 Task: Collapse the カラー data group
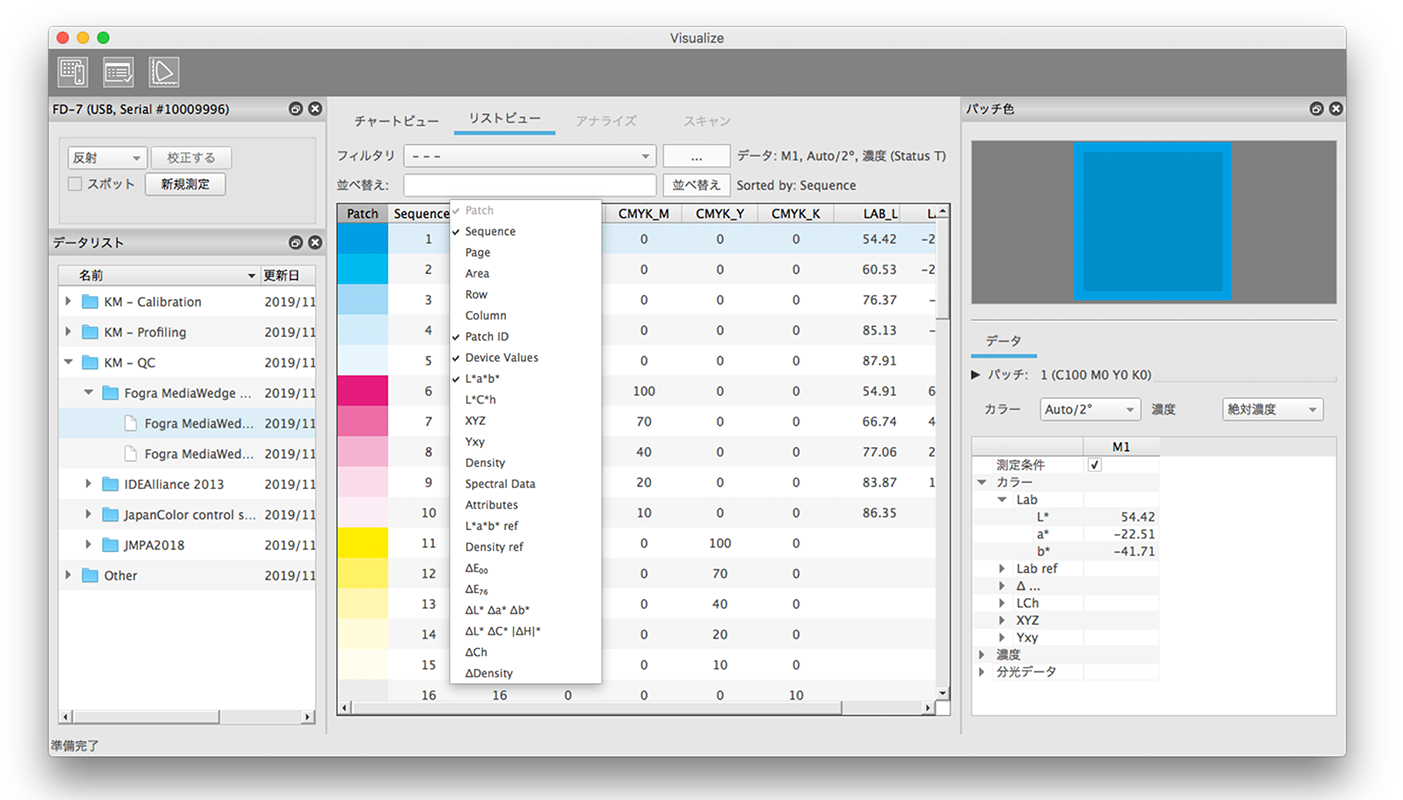[983, 482]
